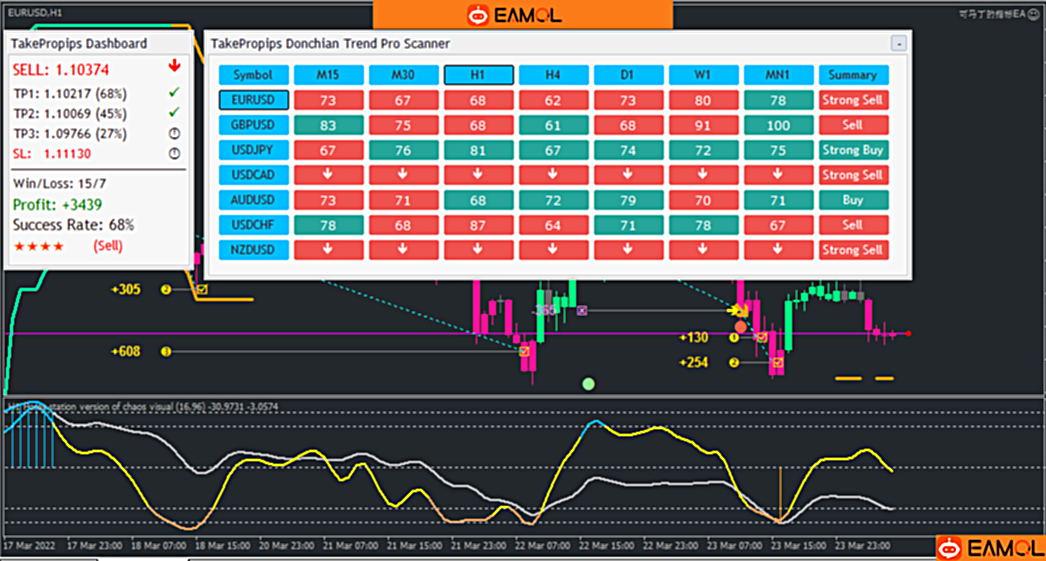Click GBPUSD MN1 cell showing 100
The width and height of the screenshot is (1046, 561).
[778, 125]
